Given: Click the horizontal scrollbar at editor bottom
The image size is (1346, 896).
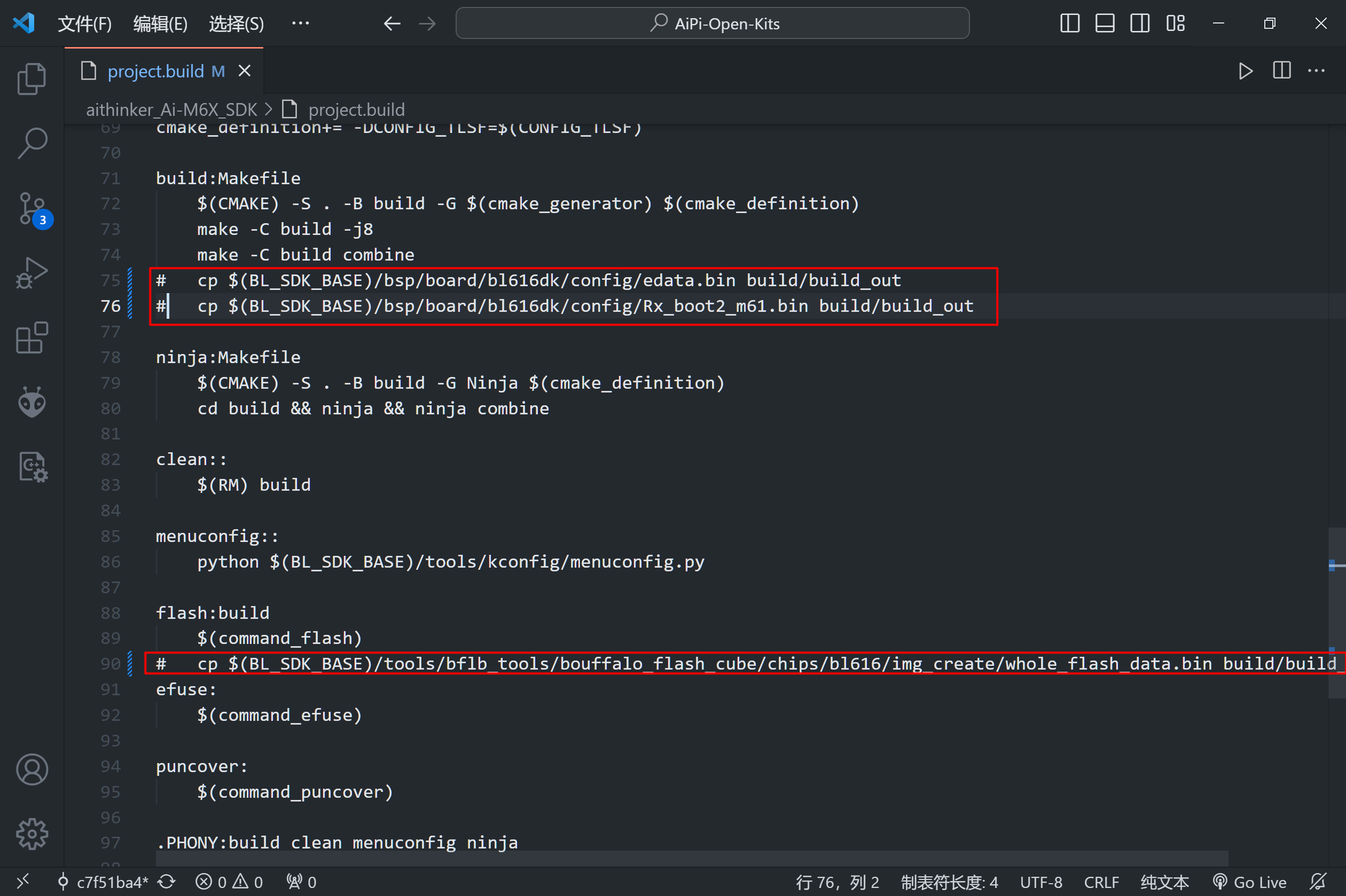Looking at the screenshot, I should pyautogui.click(x=692, y=858).
